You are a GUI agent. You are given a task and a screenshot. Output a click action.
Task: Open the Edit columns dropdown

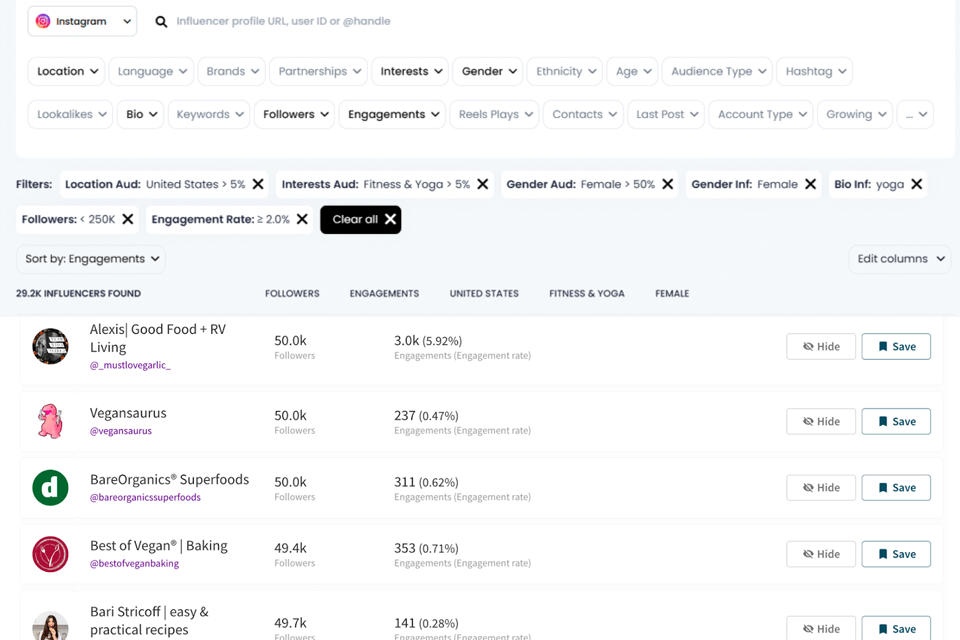tap(900, 259)
